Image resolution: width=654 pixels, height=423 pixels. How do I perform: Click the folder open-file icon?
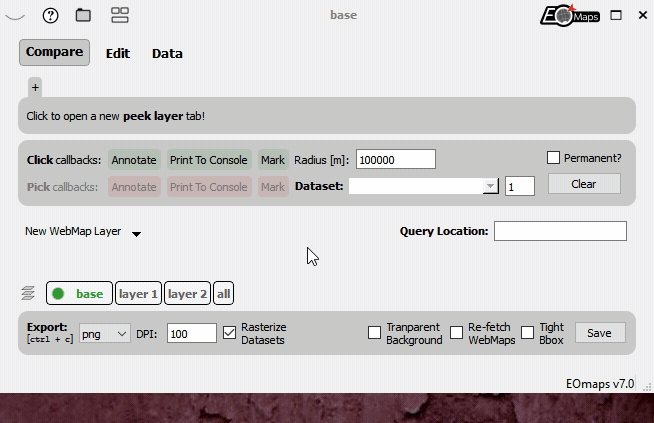(83, 15)
